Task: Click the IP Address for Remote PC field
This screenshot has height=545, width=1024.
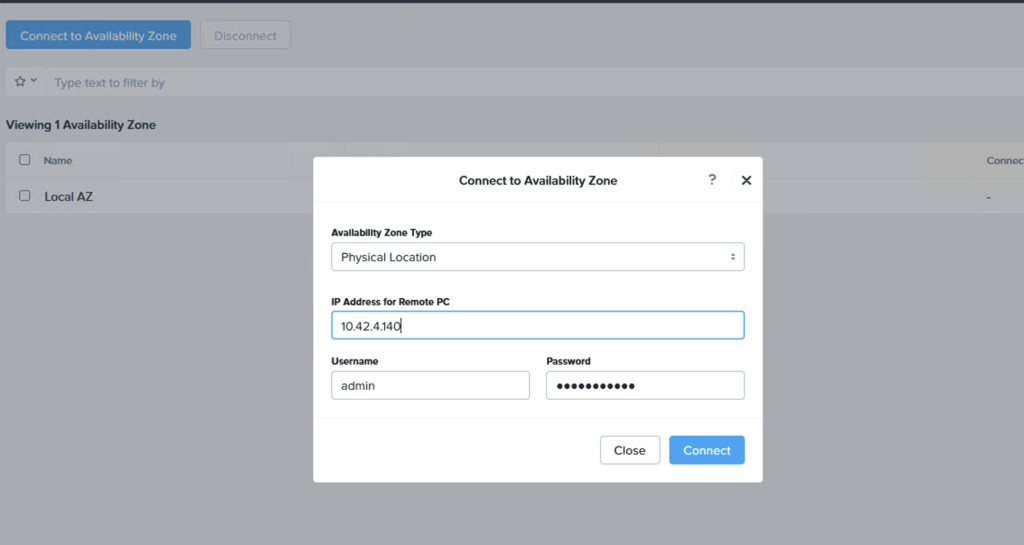Action: (537, 326)
